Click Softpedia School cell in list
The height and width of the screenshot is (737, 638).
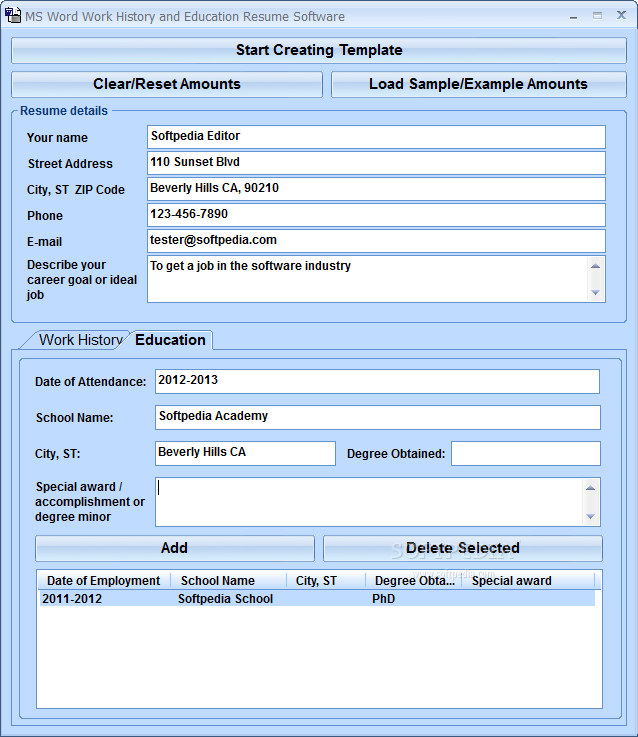(225, 599)
